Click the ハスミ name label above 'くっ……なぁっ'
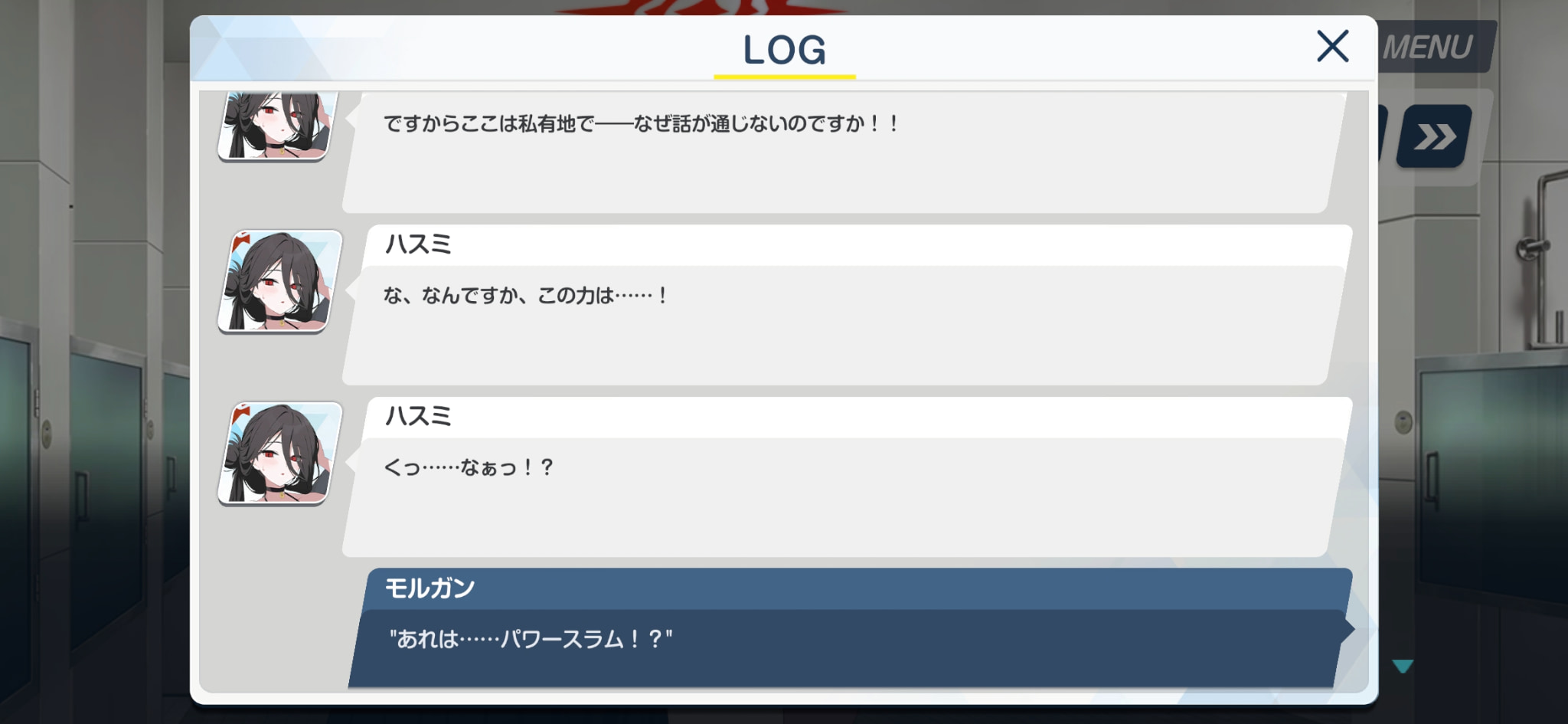Image resolution: width=1568 pixels, height=724 pixels. tap(418, 416)
